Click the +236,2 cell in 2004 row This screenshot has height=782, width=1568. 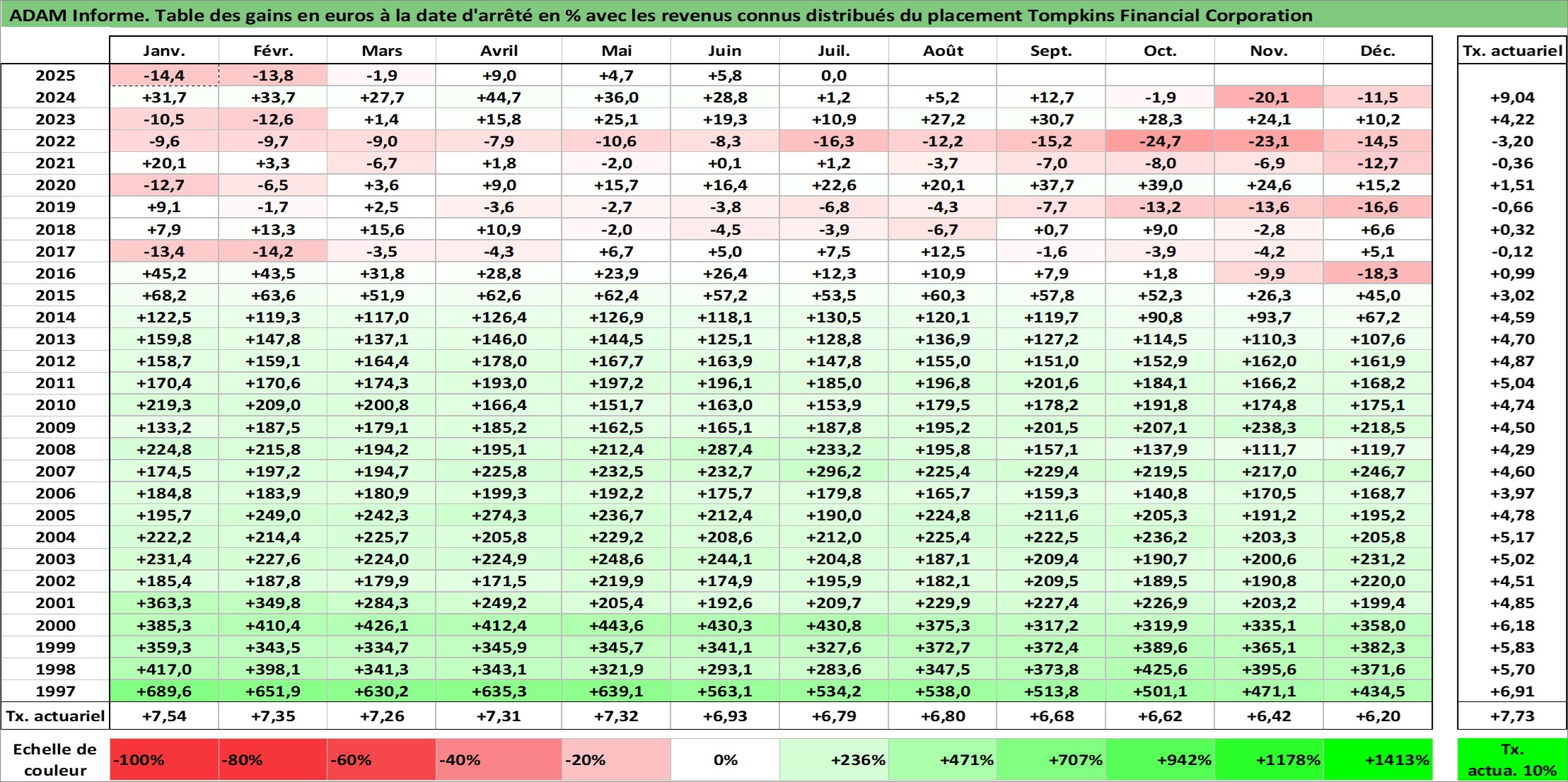coord(1160,537)
